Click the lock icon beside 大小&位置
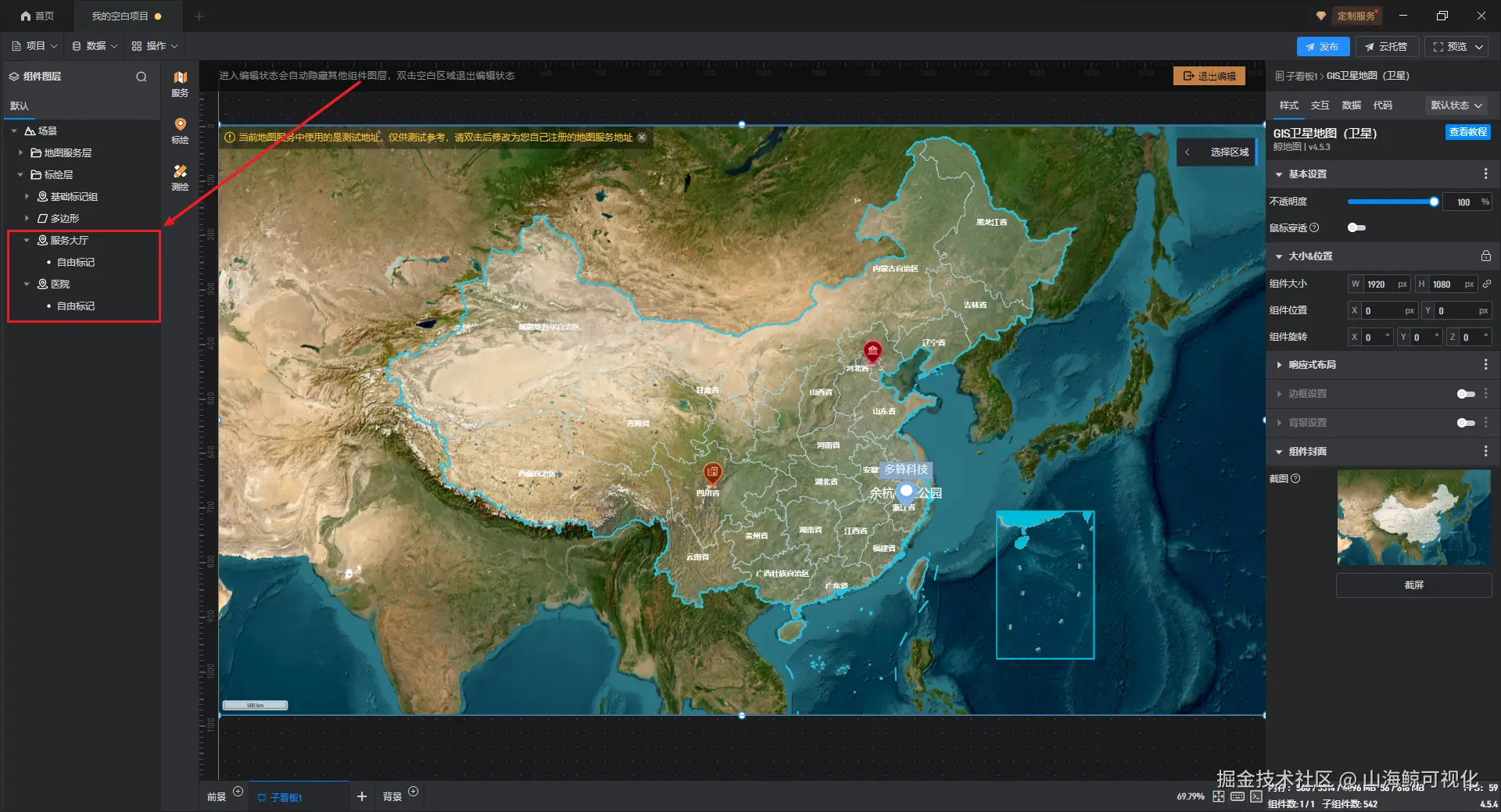 1485,256
